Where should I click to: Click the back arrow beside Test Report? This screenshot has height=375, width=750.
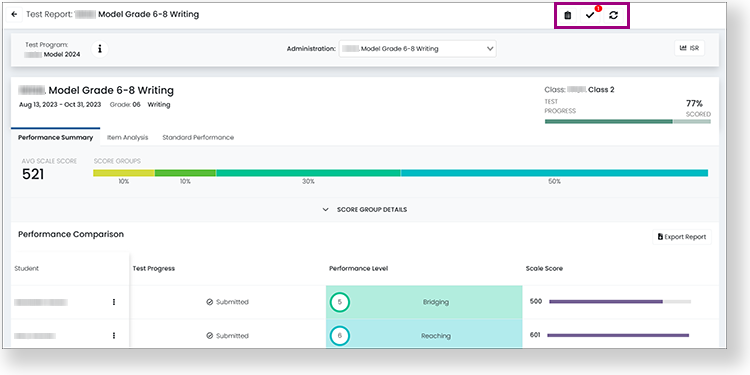coord(14,15)
